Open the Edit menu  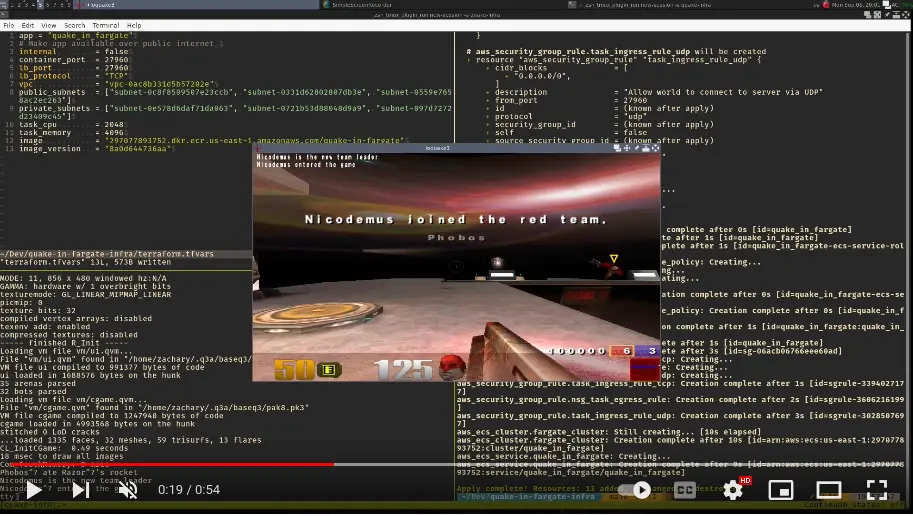(x=27, y=25)
